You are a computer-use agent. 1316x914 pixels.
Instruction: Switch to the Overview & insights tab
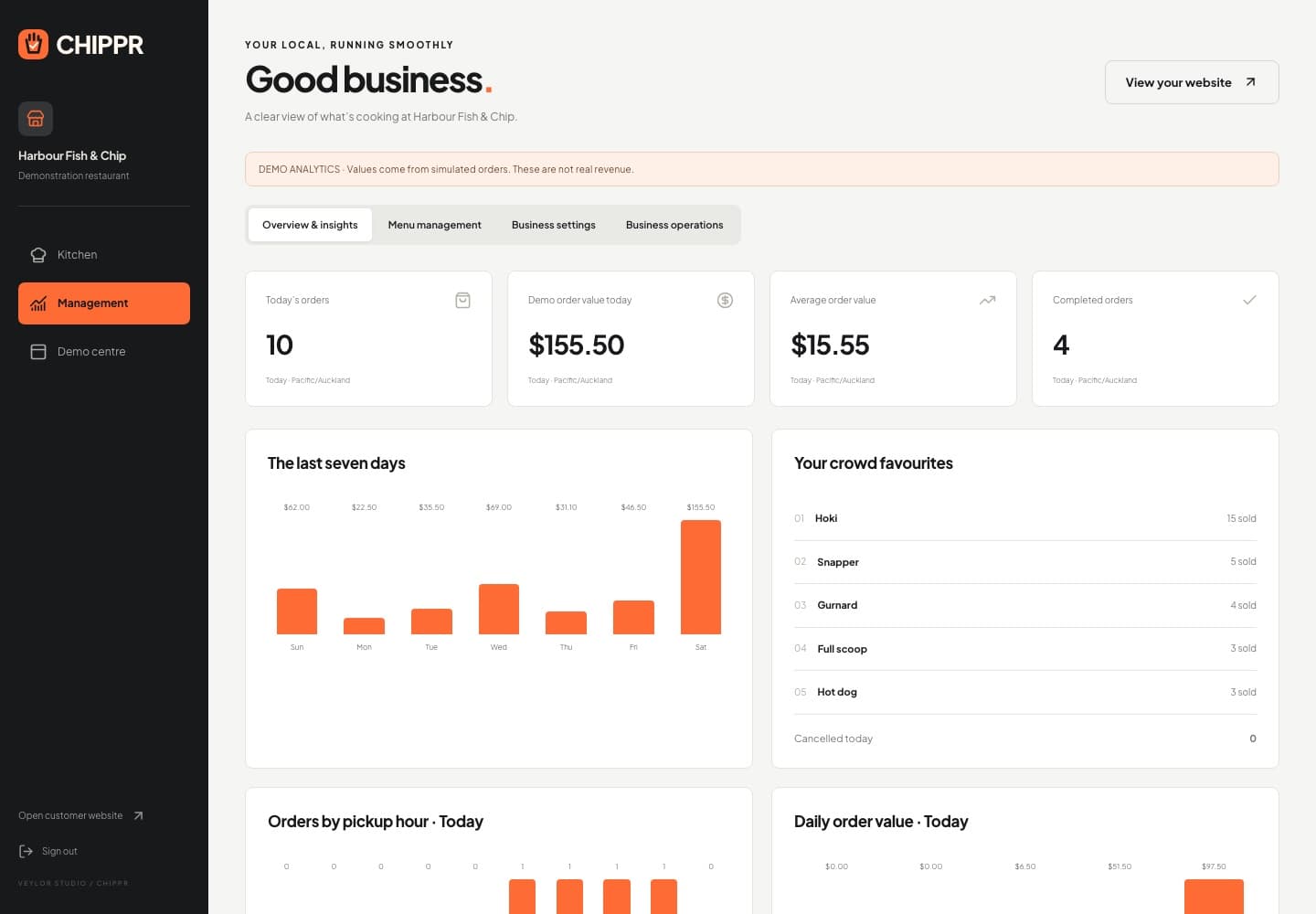coord(310,225)
